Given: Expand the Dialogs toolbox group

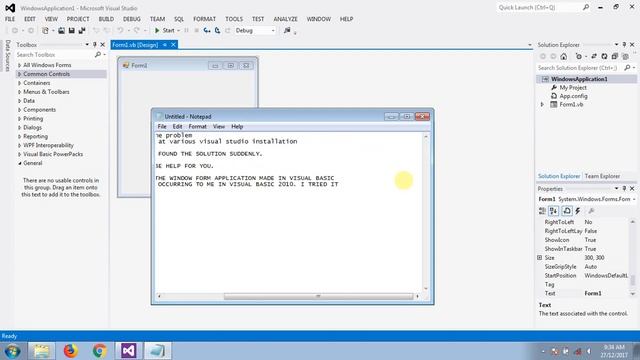Looking at the screenshot, I should click(x=19, y=127).
